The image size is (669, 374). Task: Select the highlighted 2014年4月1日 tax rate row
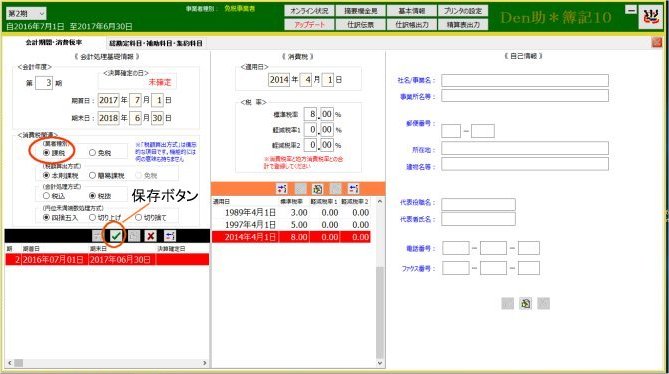point(291,237)
